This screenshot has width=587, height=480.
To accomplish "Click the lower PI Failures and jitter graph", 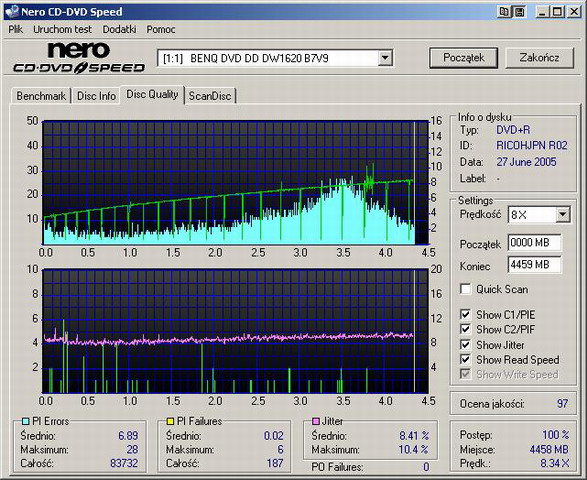I will pyautogui.click(x=235, y=331).
